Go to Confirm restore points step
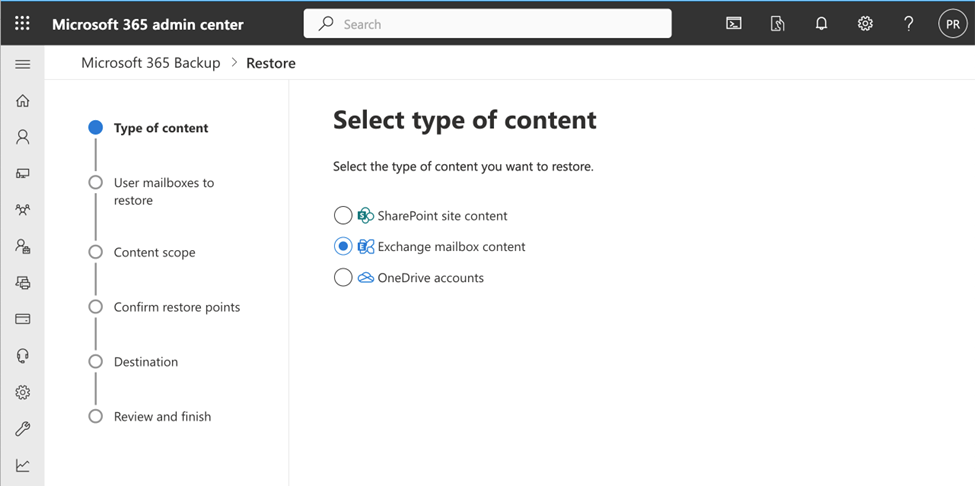The width and height of the screenshot is (975, 486). 177,307
